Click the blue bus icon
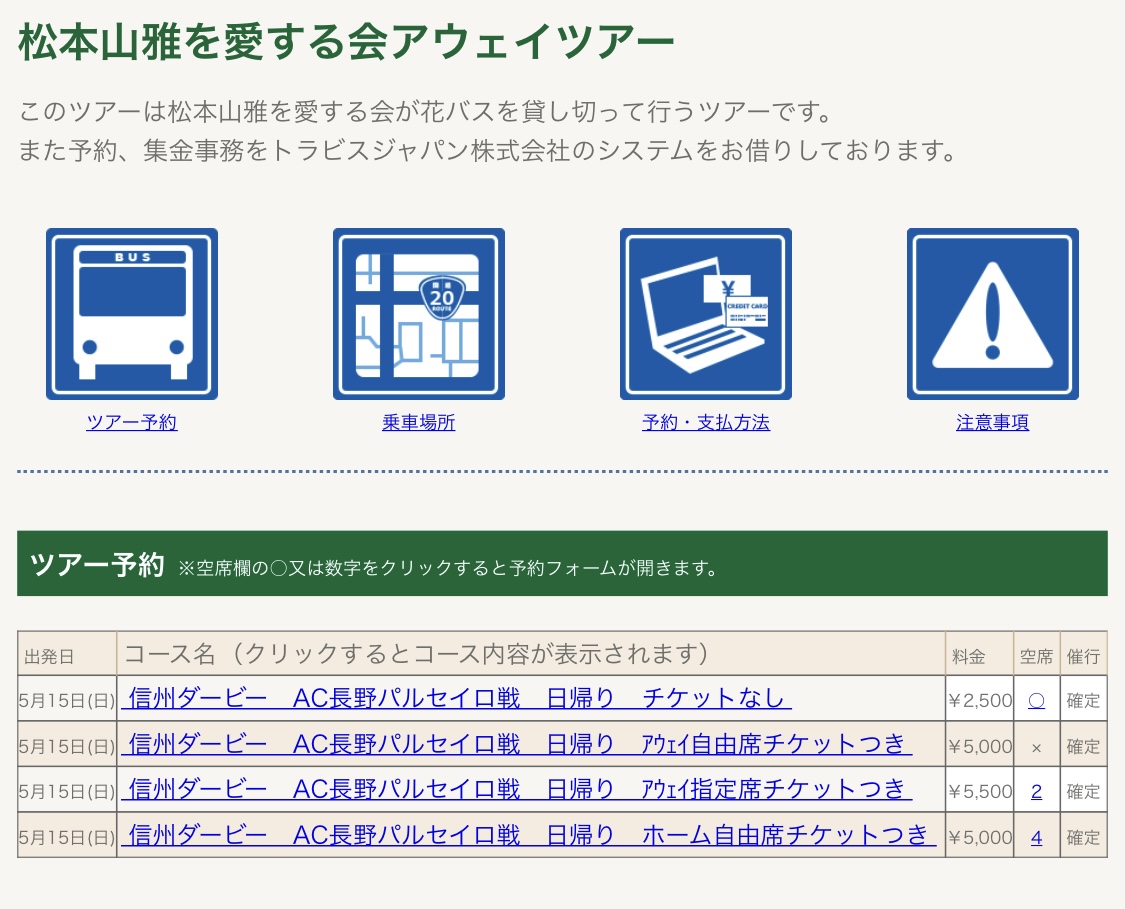This screenshot has width=1125, height=909. (132, 314)
